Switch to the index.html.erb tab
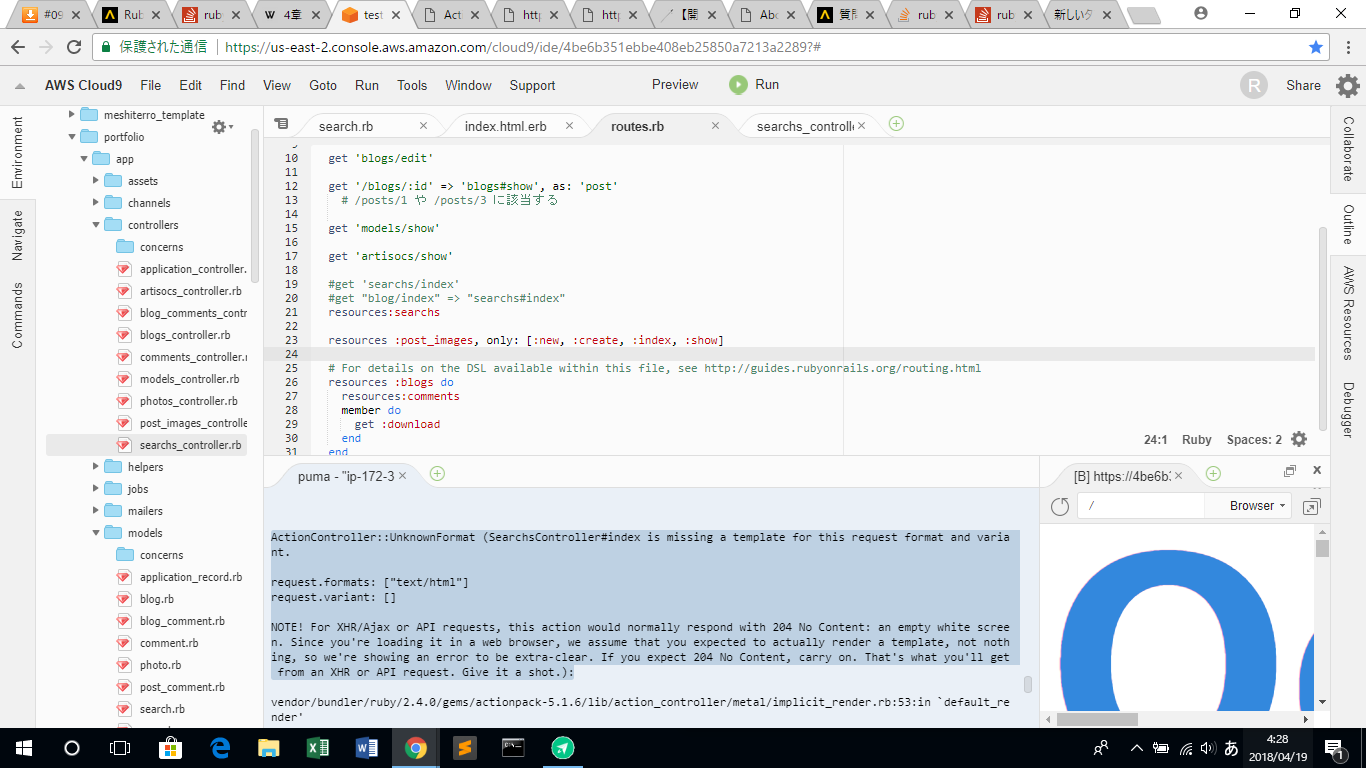1366x768 pixels. tap(505, 126)
